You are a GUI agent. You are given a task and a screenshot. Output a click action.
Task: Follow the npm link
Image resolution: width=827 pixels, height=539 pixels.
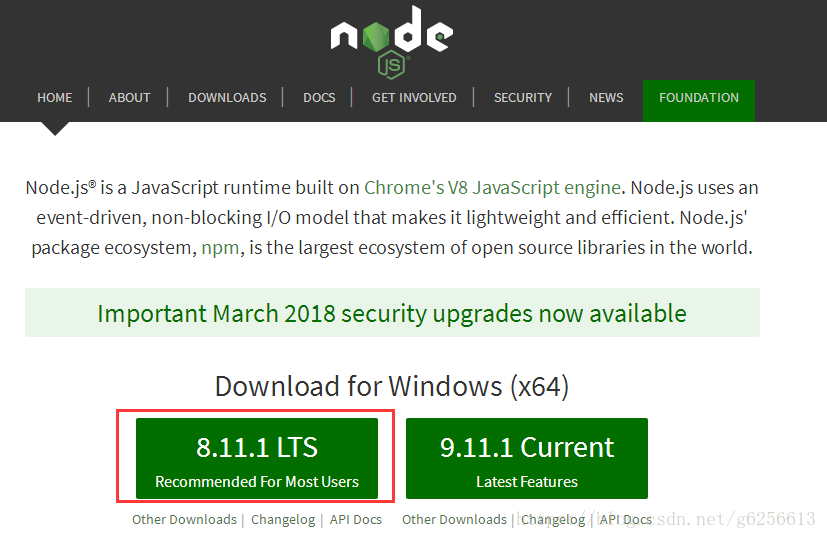point(220,248)
